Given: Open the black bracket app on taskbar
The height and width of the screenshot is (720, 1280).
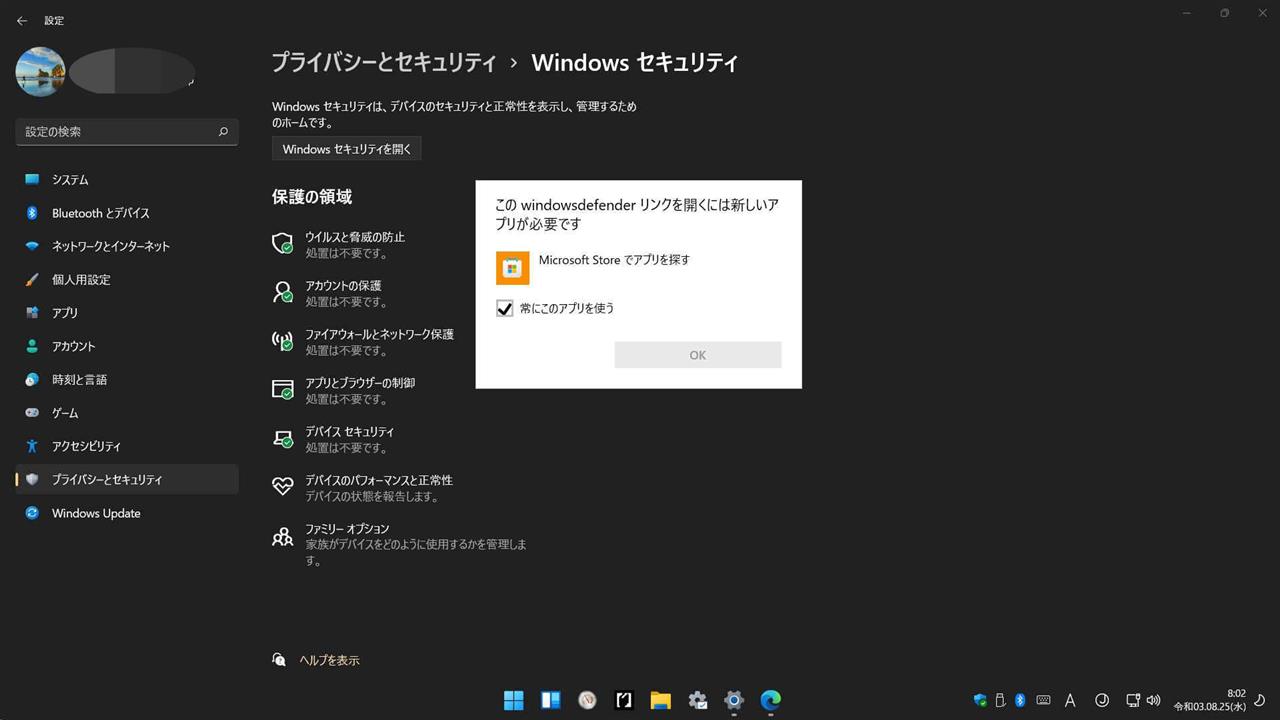Looking at the screenshot, I should point(624,700).
